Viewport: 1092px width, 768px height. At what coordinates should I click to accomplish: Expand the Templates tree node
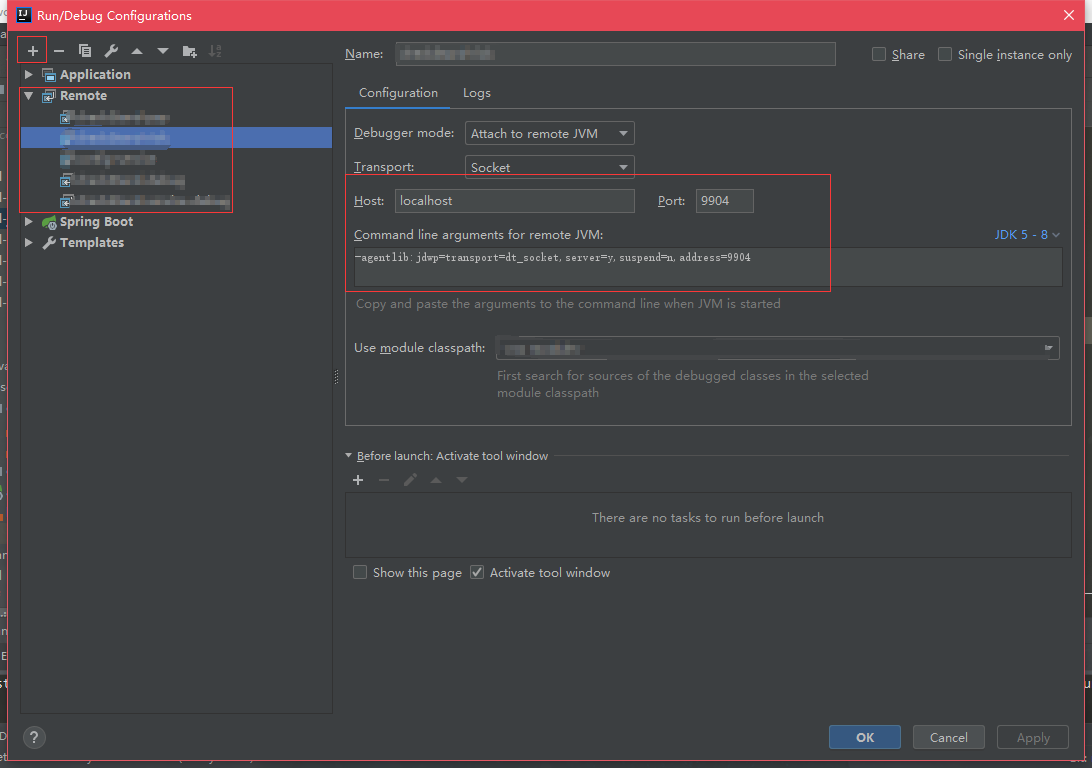[x=29, y=243]
